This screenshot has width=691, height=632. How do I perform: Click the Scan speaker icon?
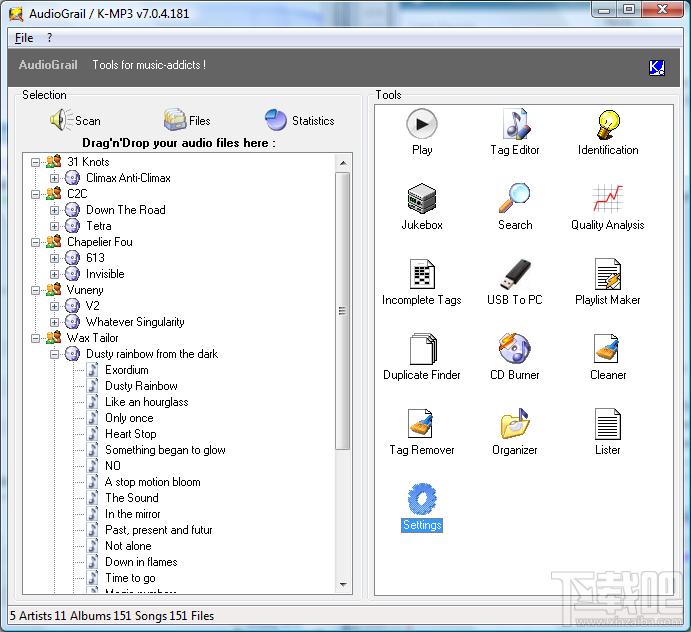coord(60,120)
